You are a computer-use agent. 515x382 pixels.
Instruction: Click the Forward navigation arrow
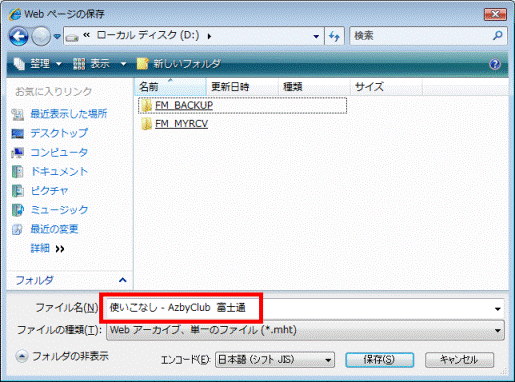pyautogui.click(x=41, y=36)
